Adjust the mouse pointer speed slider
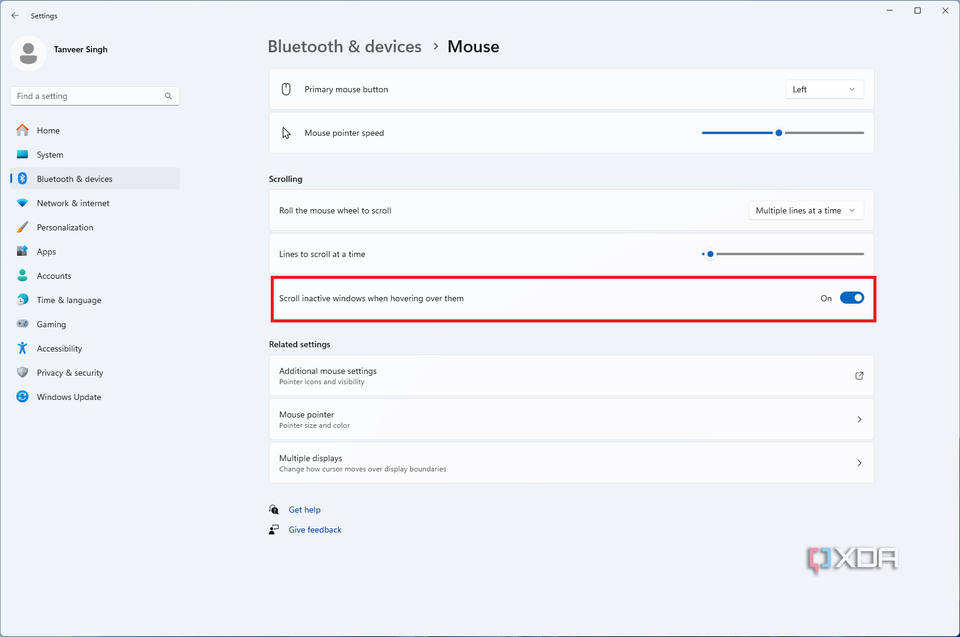The height and width of the screenshot is (637, 960). coord(777,132)
